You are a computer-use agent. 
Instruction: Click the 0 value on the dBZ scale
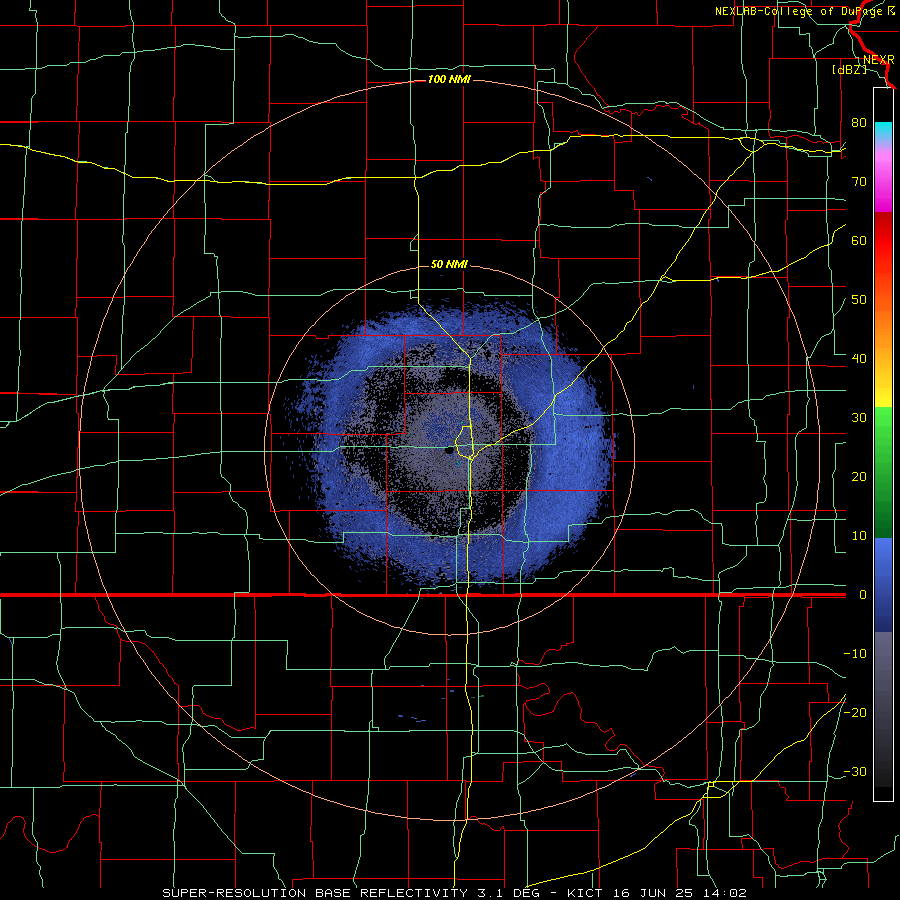click(x=863, y=595)
